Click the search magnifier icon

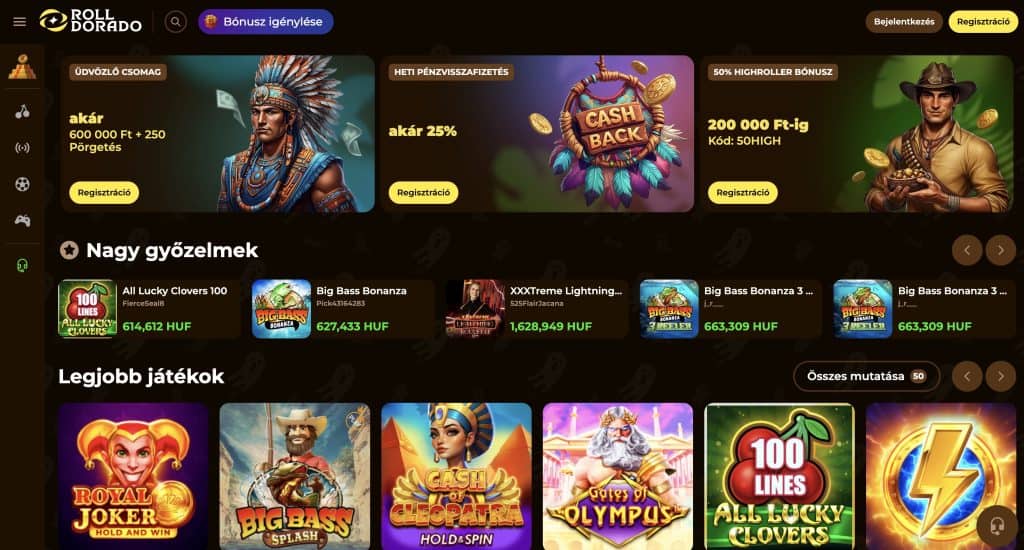tap(175, 22)
